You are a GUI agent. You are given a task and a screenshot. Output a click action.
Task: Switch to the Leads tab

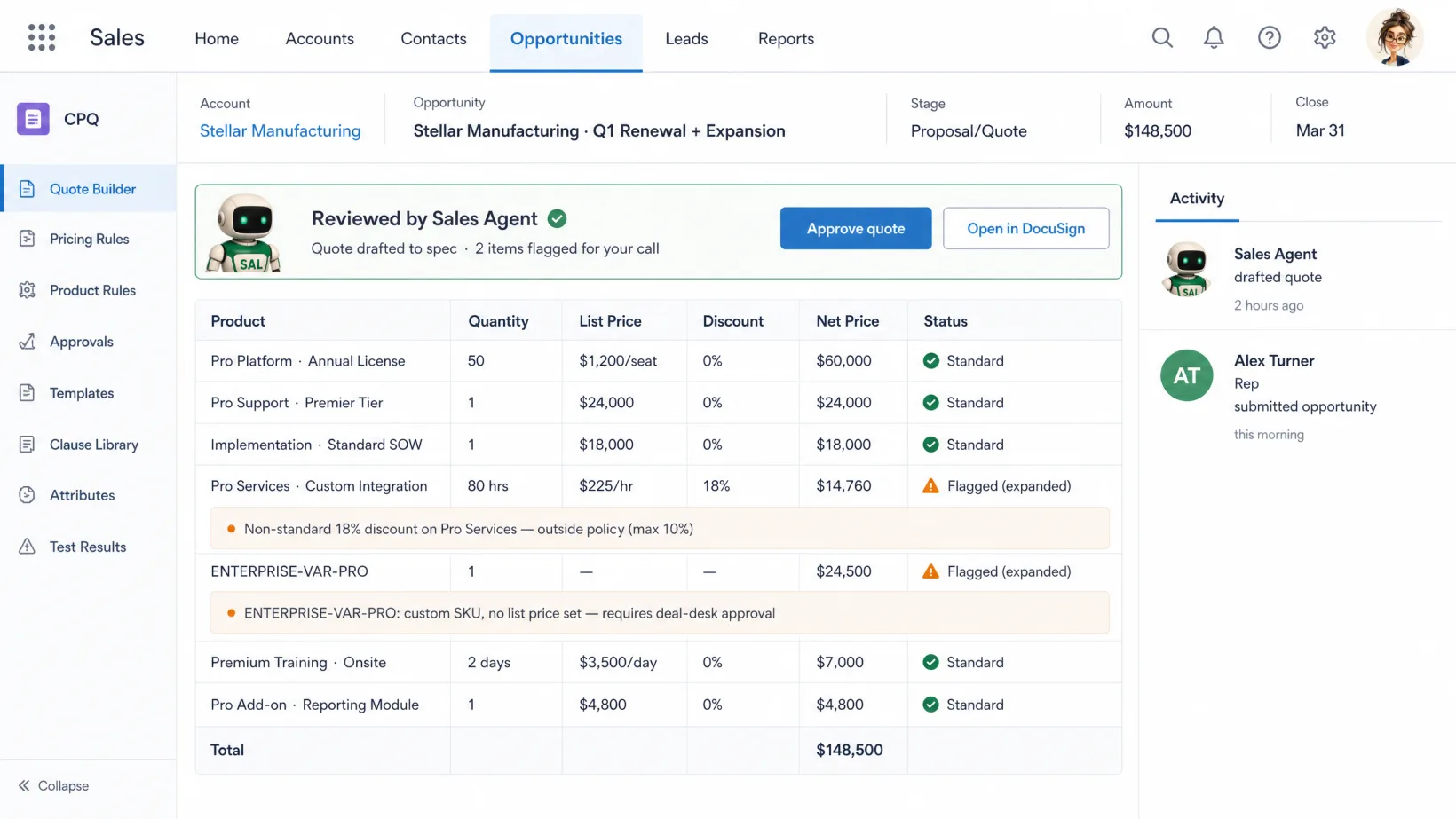pos(686,39)
